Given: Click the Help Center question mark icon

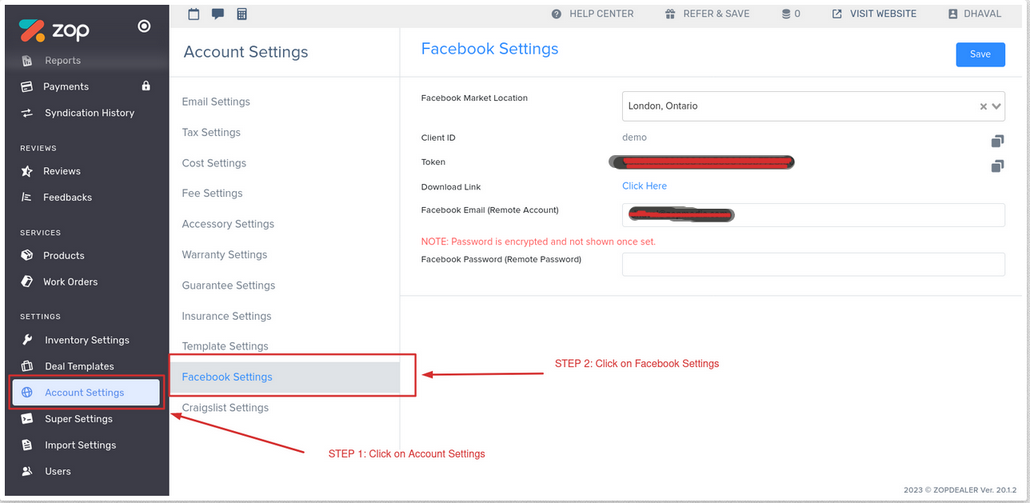Looking at the screenshot, I should pyautogui.click(x=556, y=14).
